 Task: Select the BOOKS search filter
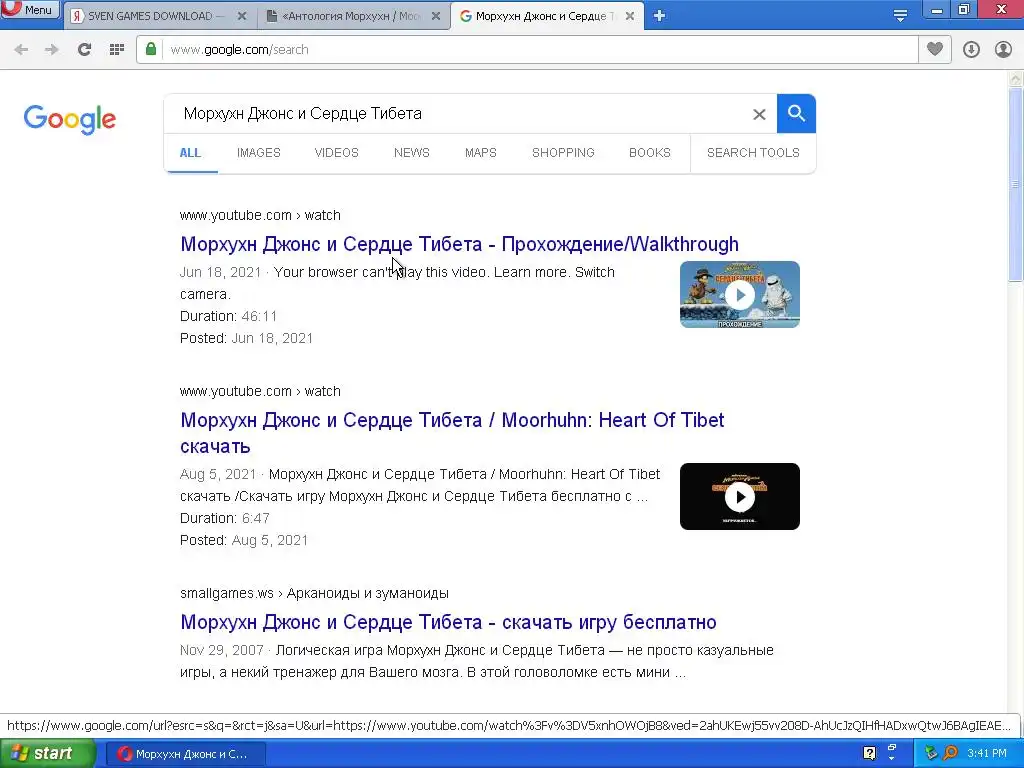[x=650, y=153]
